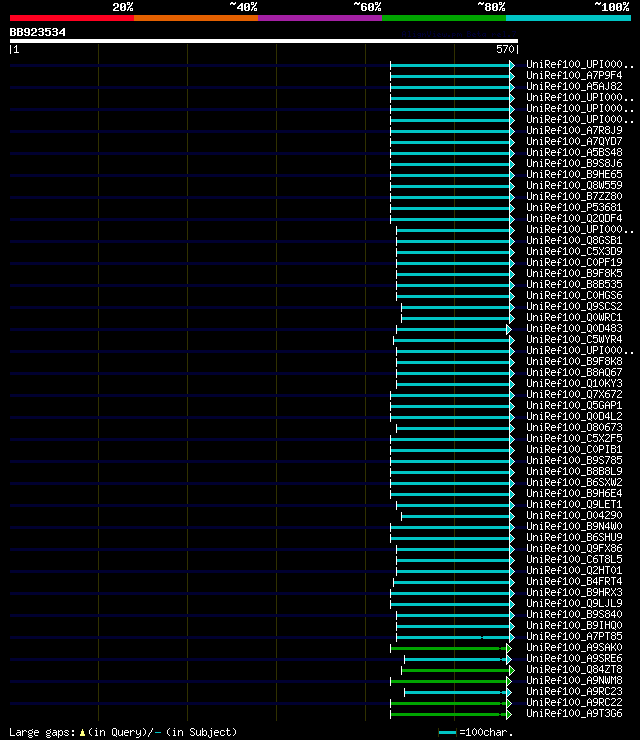Screen dimensions: 640x740
Task: Select the UniRef100_B9HE65 label
Action: click(x=574, y=175)
